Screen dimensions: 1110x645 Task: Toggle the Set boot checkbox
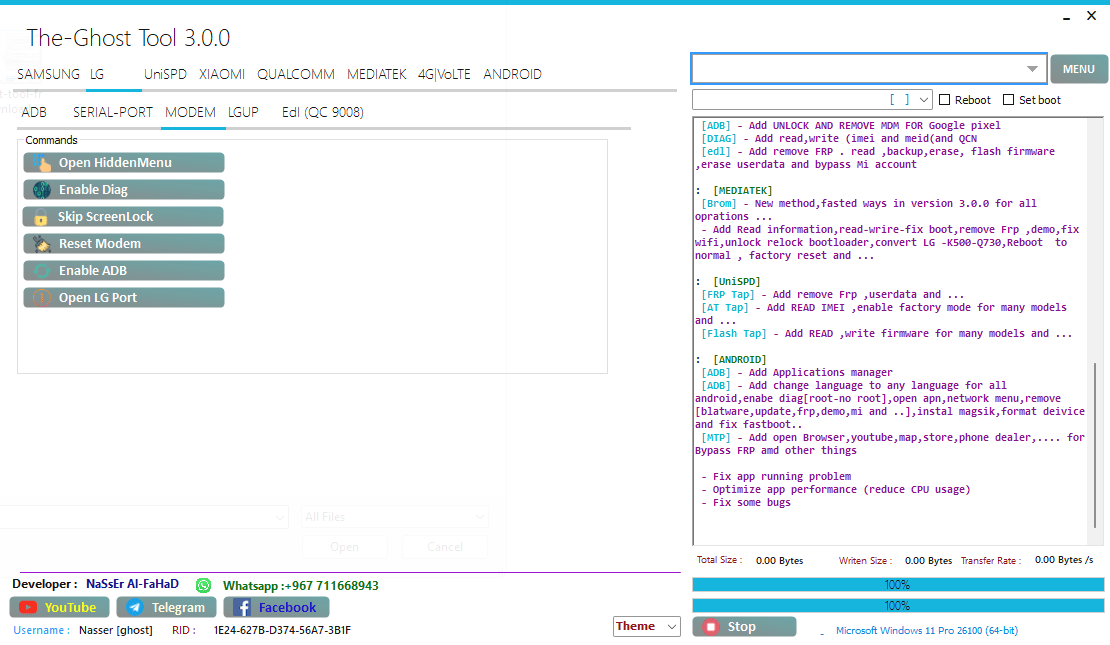tap(1008, 100)
